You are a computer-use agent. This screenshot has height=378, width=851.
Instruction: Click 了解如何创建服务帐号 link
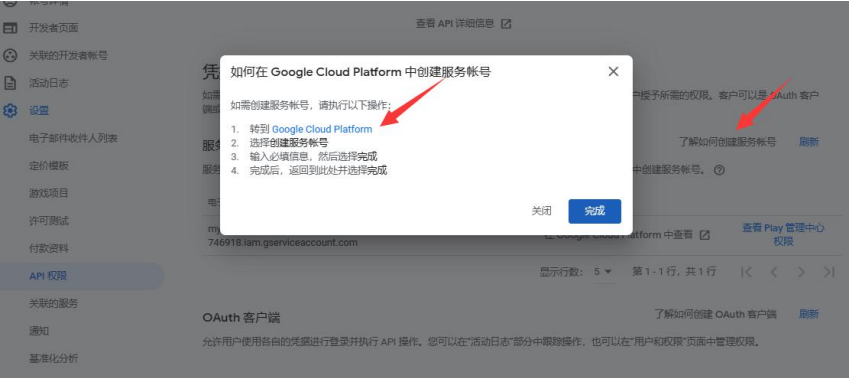[x=727, y=142]
